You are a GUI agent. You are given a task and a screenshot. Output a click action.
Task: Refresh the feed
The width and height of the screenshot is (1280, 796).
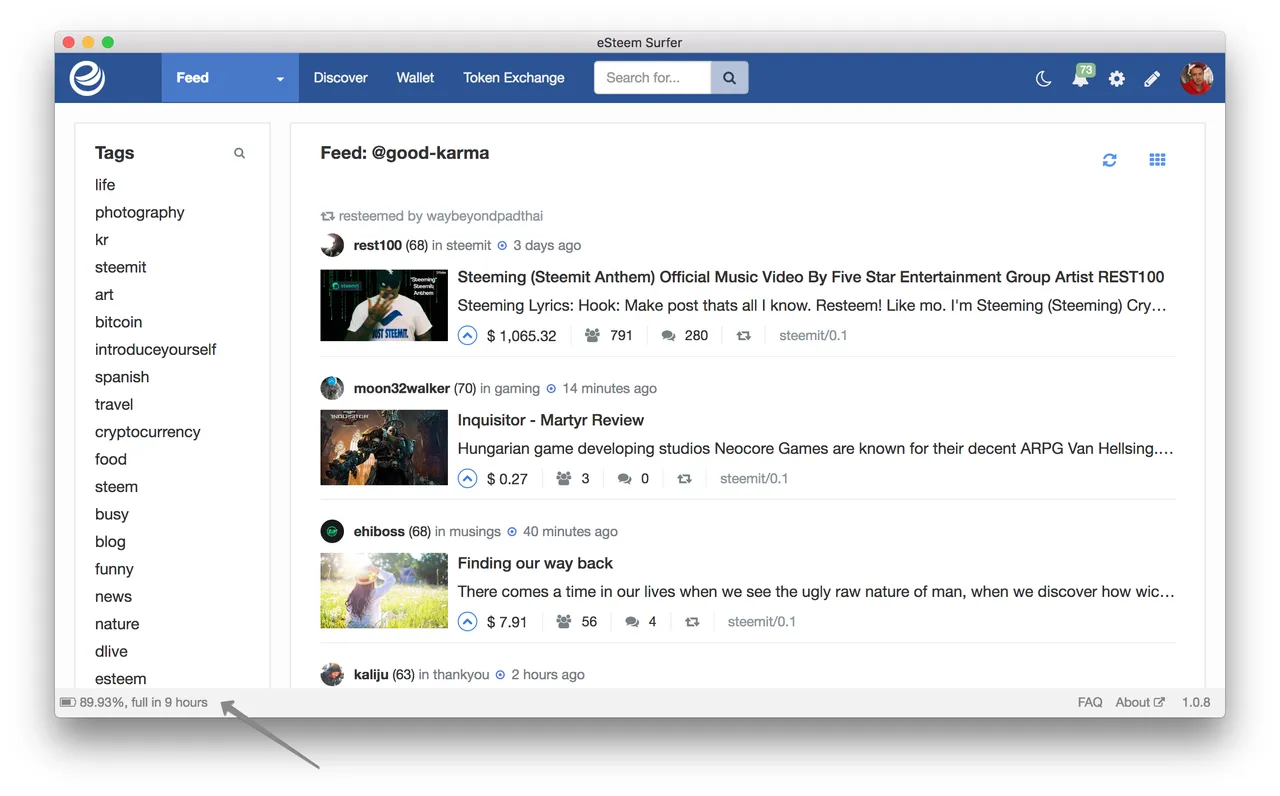tap(1109, 160)
